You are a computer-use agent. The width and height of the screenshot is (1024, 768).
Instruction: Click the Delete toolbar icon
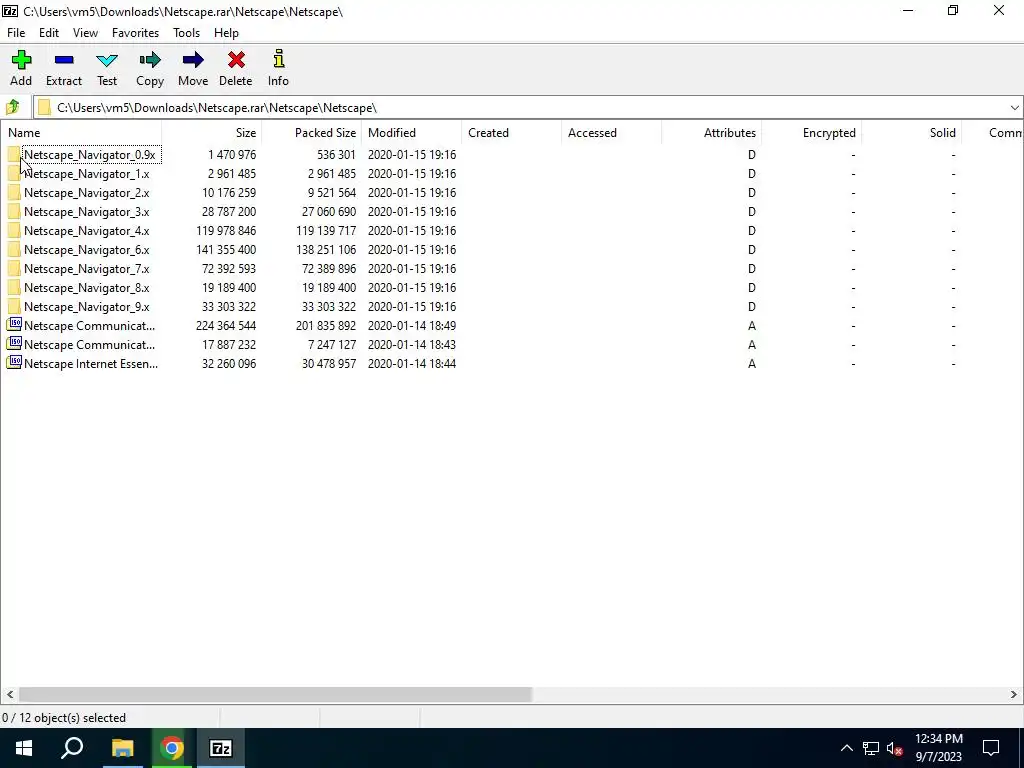coord(236,68)
